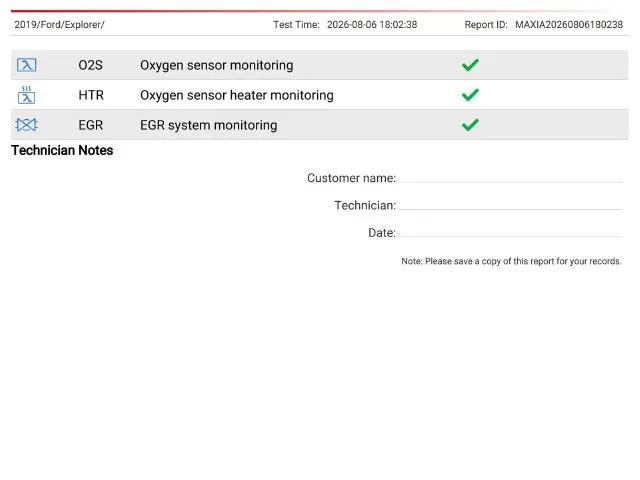Image resolution: width=640 pixels, height=480 pixels.
Task: Select the text 'O2S'
Action: click(x=91, y=65)
